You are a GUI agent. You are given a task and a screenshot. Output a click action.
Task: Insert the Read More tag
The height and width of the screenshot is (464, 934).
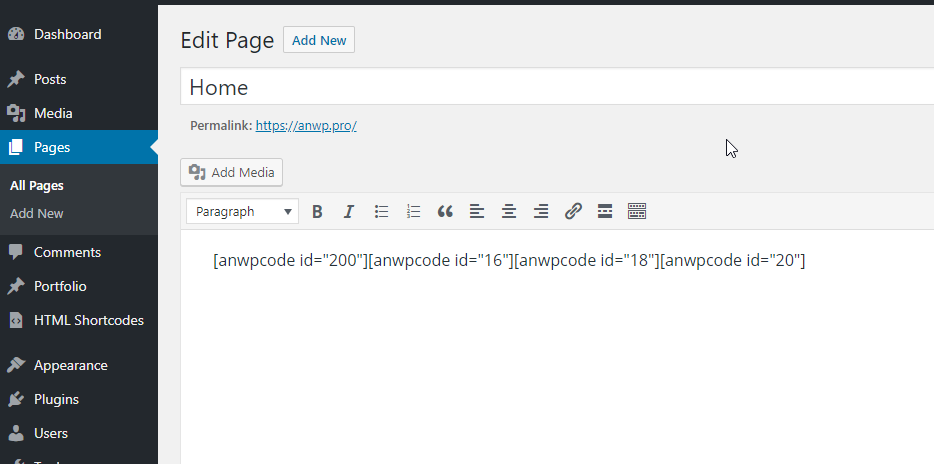[x=605, y=211]
